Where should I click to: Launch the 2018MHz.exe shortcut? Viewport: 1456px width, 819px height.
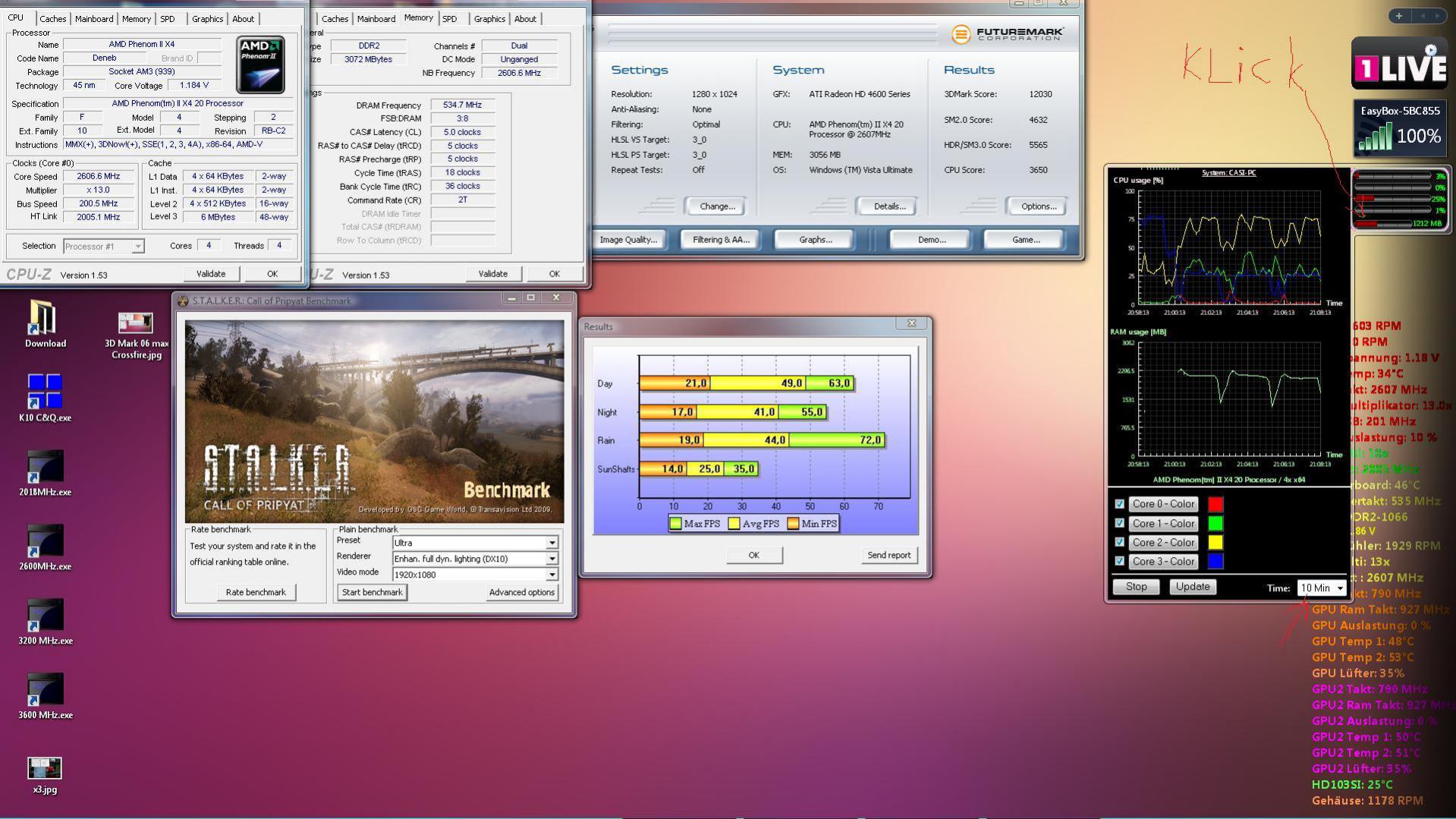tap(44, 467)
